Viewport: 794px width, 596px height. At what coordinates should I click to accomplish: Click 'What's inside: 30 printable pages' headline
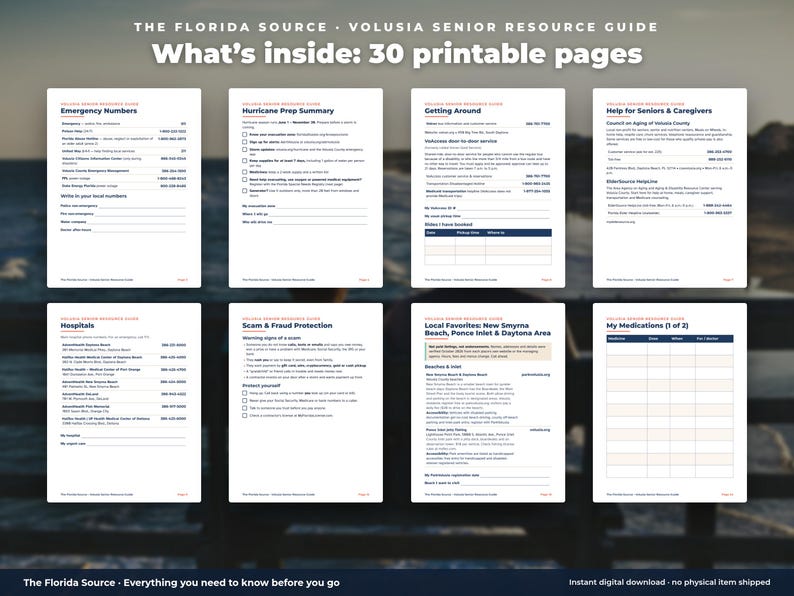(x=397, y=55)
